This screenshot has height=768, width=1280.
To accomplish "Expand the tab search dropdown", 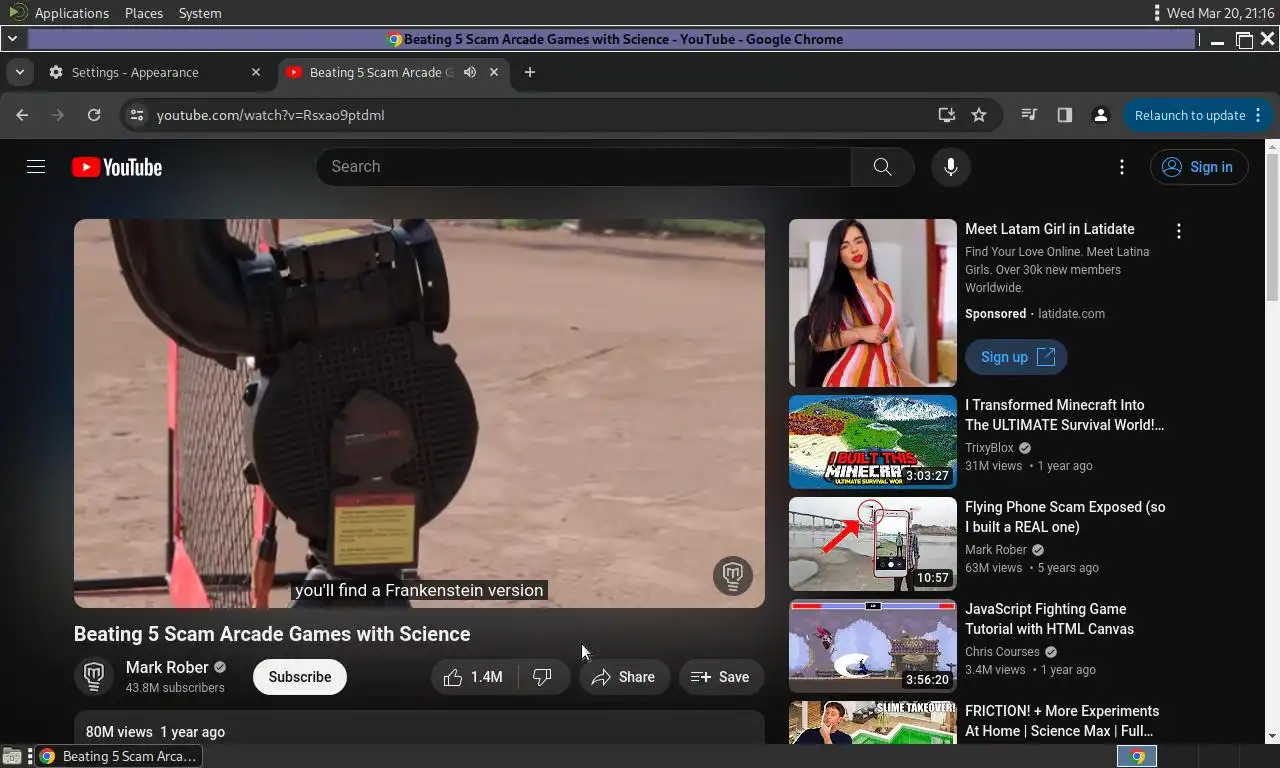I will click(x=19, y=72).
